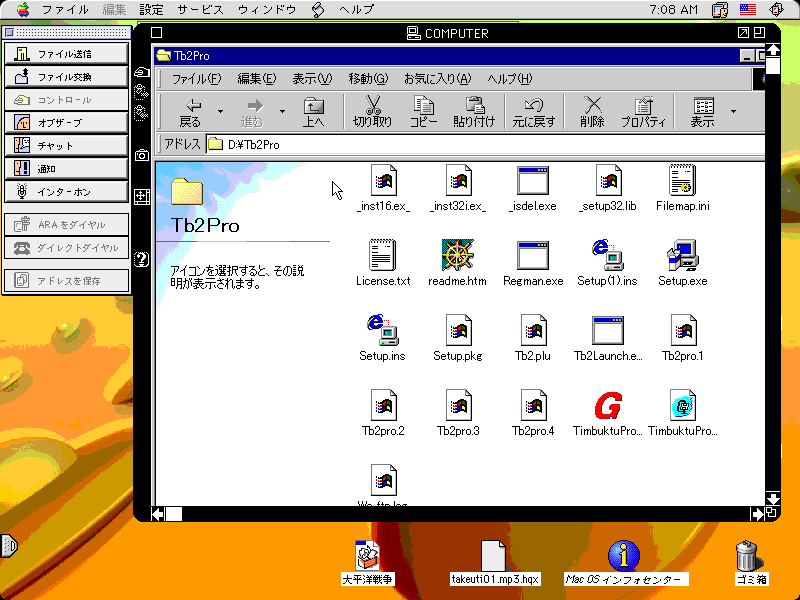Click the 貼り付け (Paste) toolbar button

(474, 111)
